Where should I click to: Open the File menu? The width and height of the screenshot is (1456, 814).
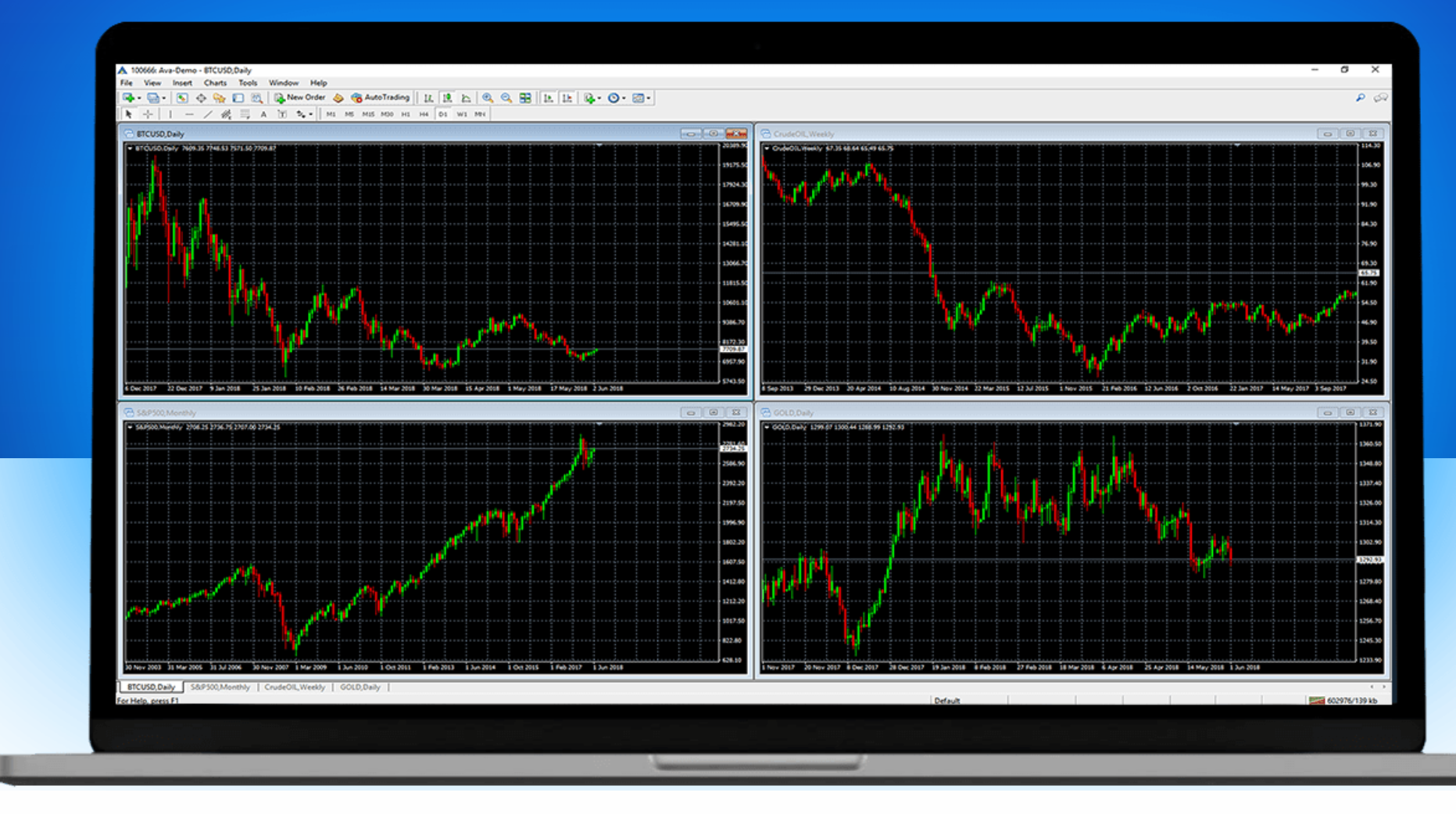tap(127, 83)
